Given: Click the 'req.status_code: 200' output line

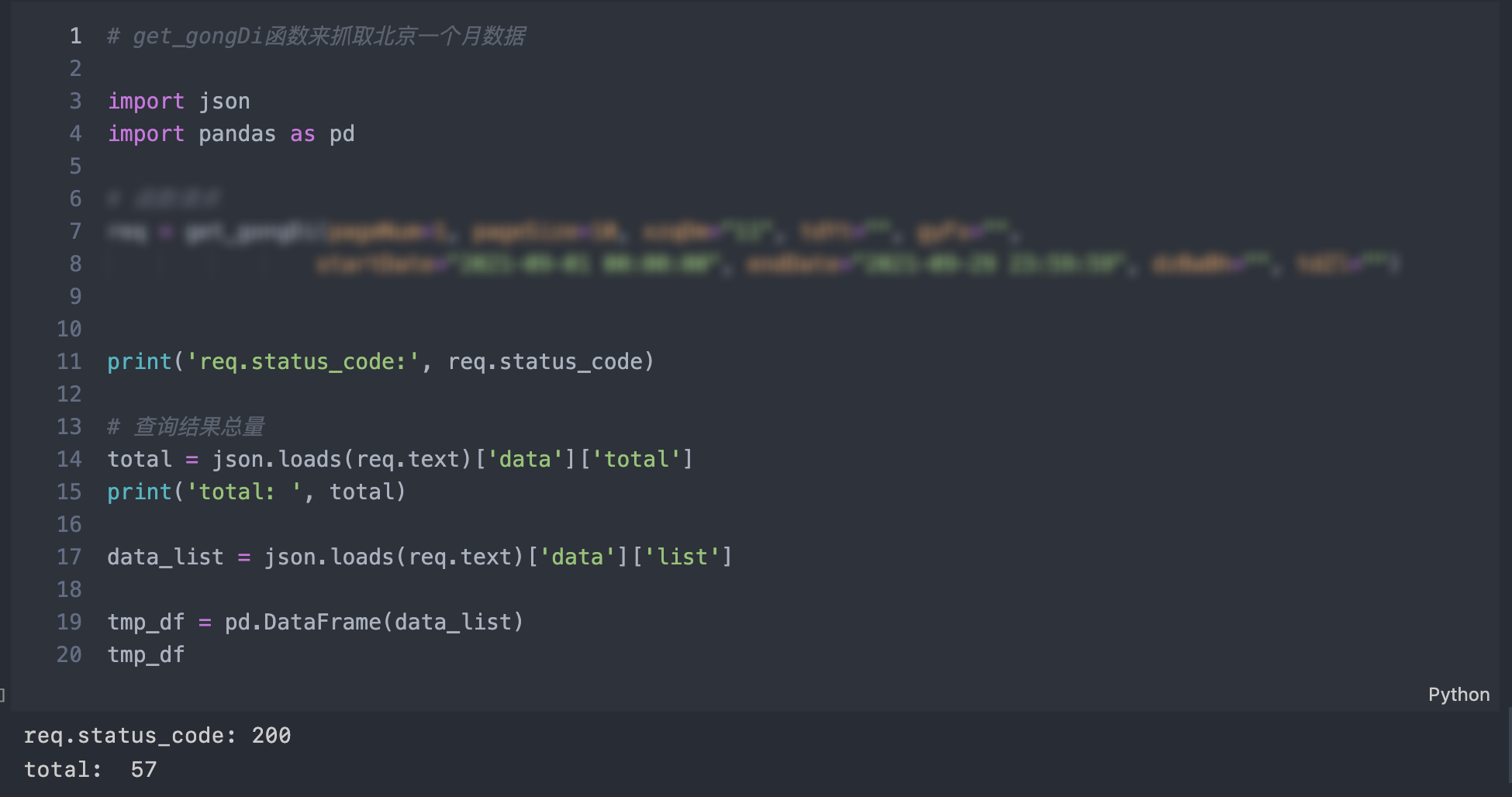Looking at the screenshot, I should (x=157, y=735).
